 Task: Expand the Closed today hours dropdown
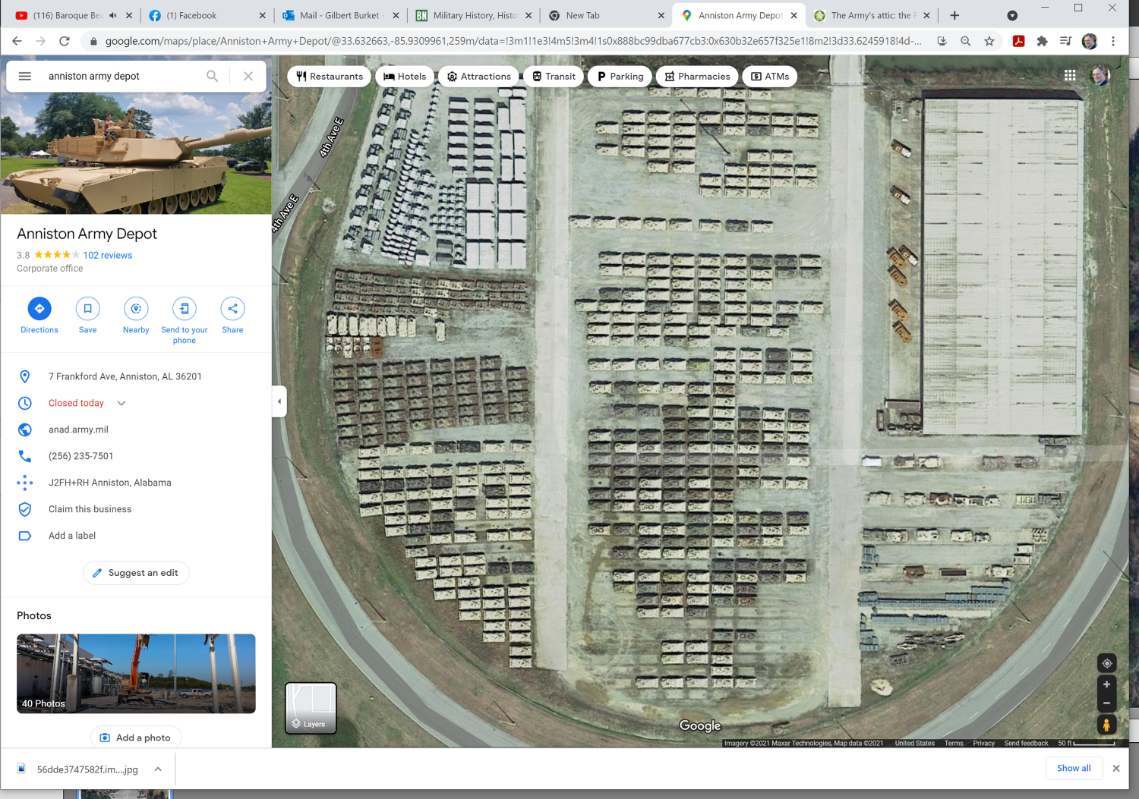coord(121,403)
